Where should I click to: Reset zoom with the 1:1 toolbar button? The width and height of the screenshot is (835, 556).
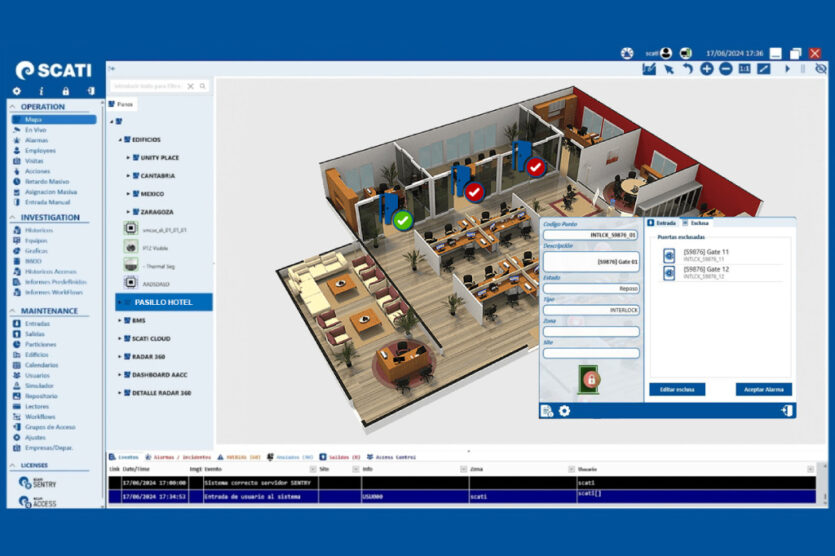[744, 69]
